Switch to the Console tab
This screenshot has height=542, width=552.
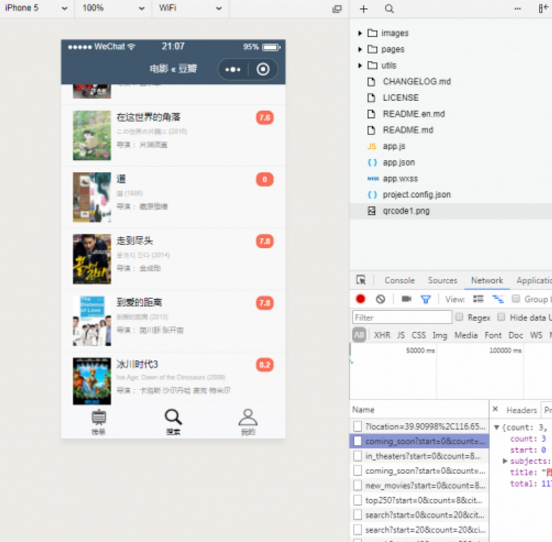(400, 281)
